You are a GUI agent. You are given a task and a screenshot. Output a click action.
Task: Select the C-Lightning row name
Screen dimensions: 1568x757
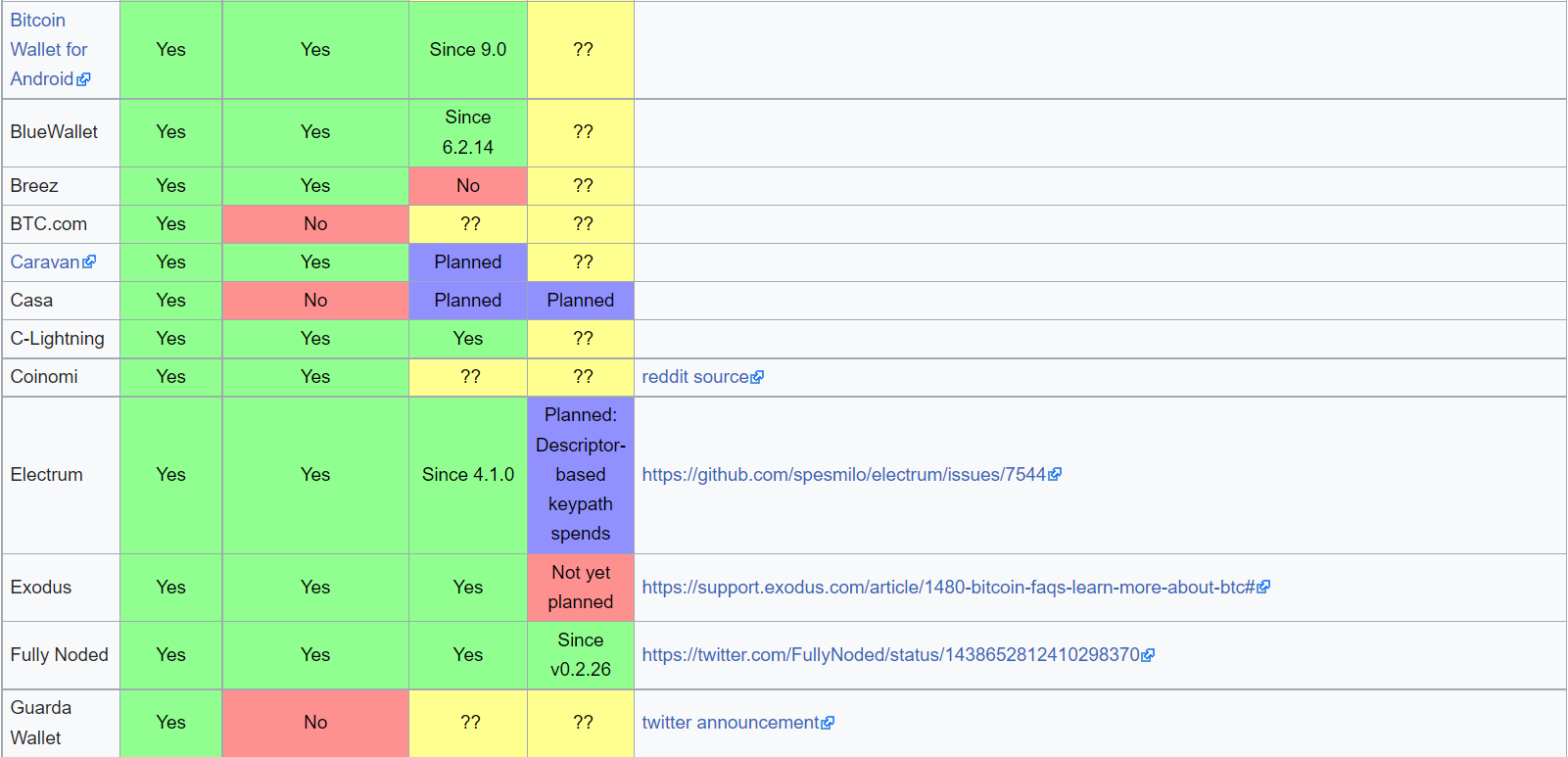click(x=57, y=339)
